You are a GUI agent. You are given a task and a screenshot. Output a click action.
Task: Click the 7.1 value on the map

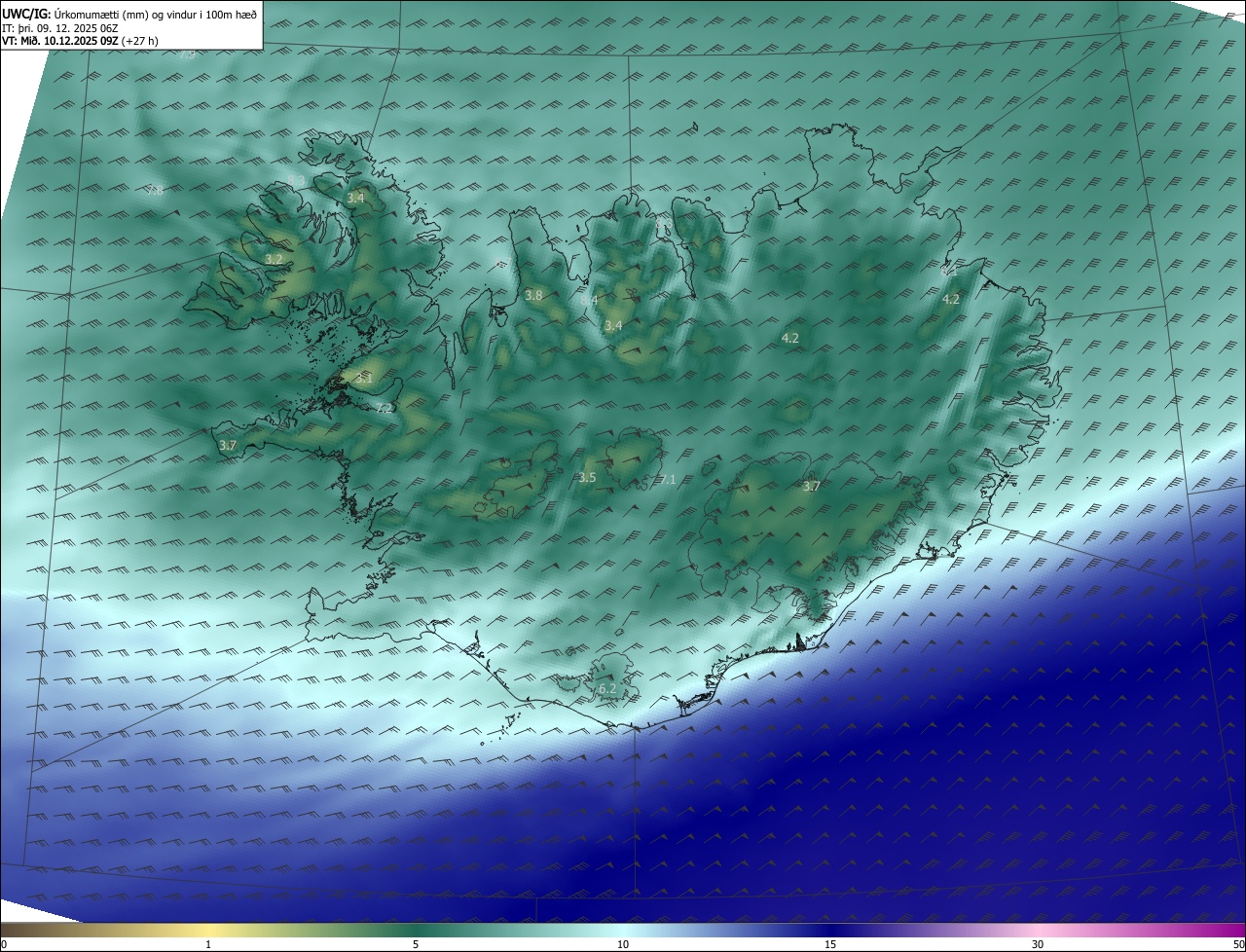[667, 480]
